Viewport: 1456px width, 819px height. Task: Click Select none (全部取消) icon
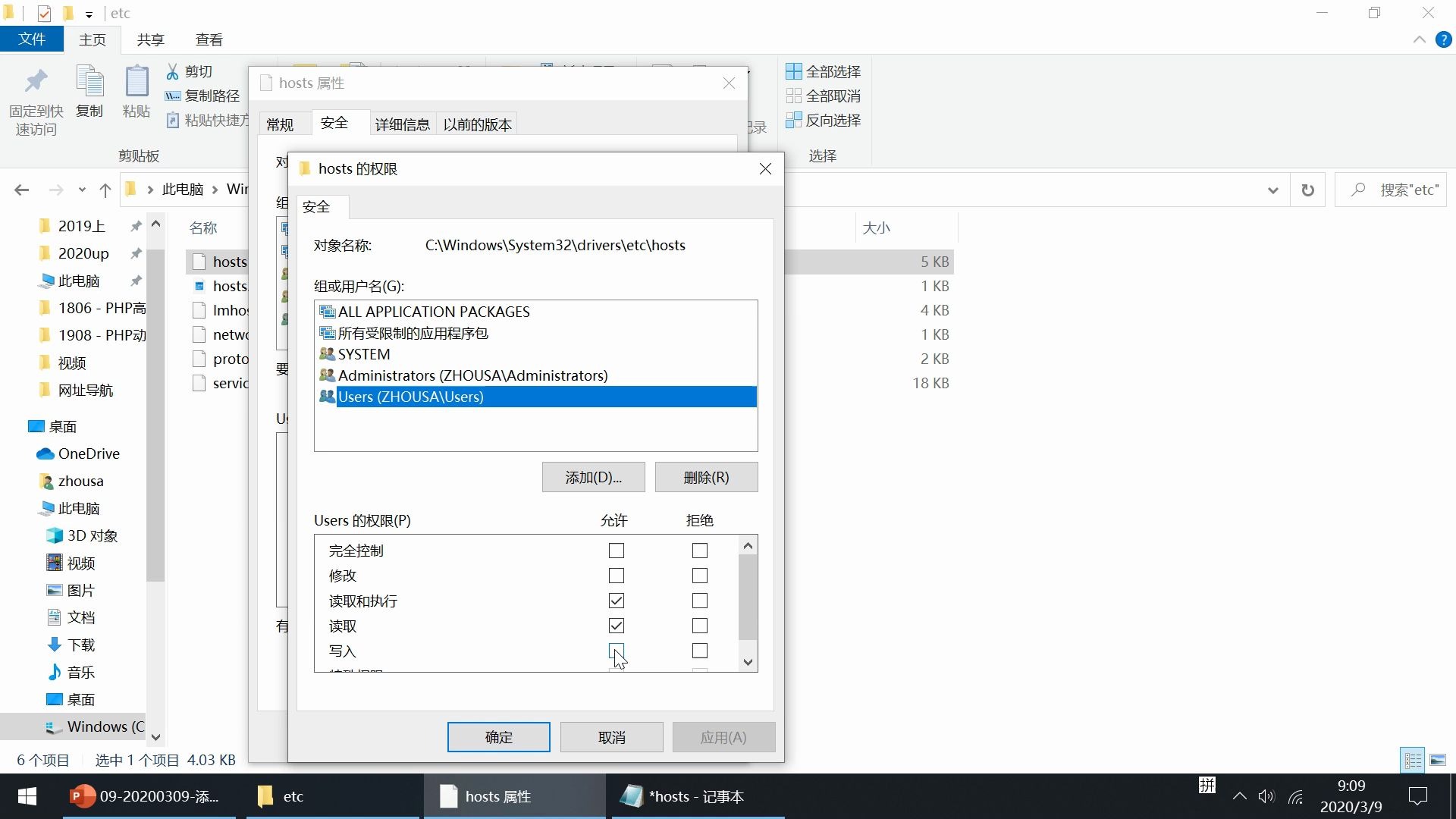[x=794, y=96]
